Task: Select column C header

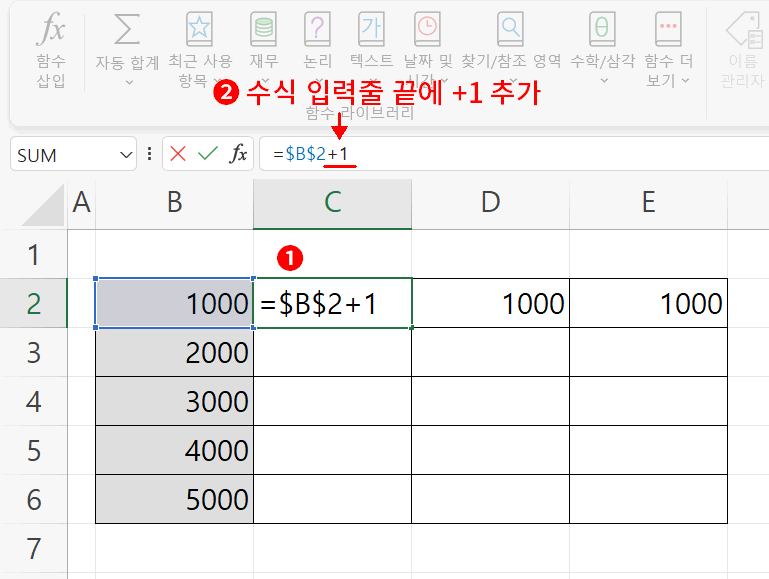Action: (x=333, y=203)
